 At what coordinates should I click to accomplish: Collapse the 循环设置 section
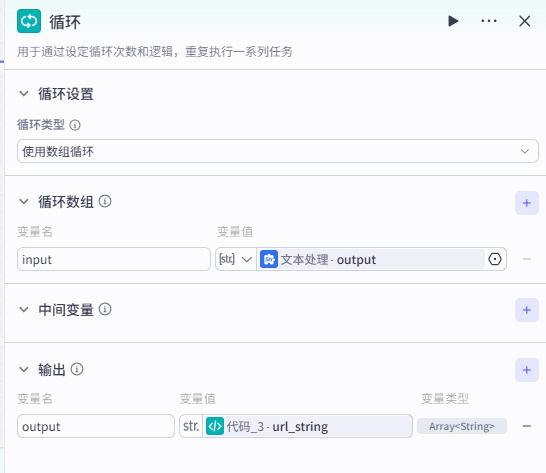pyautogui.click(x=24, y=93)
